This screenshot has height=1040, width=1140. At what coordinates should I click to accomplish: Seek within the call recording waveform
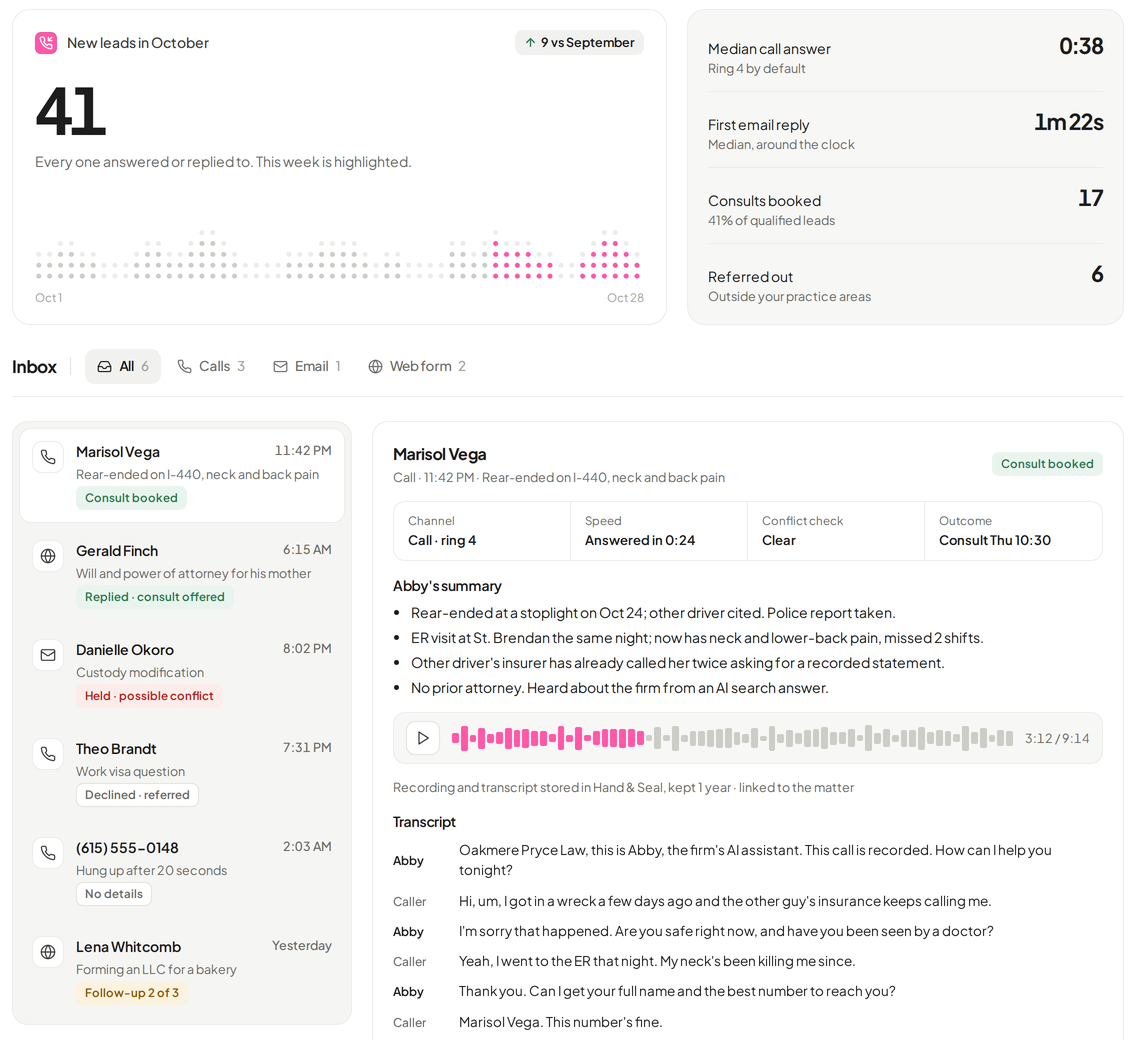click(732, 738)
